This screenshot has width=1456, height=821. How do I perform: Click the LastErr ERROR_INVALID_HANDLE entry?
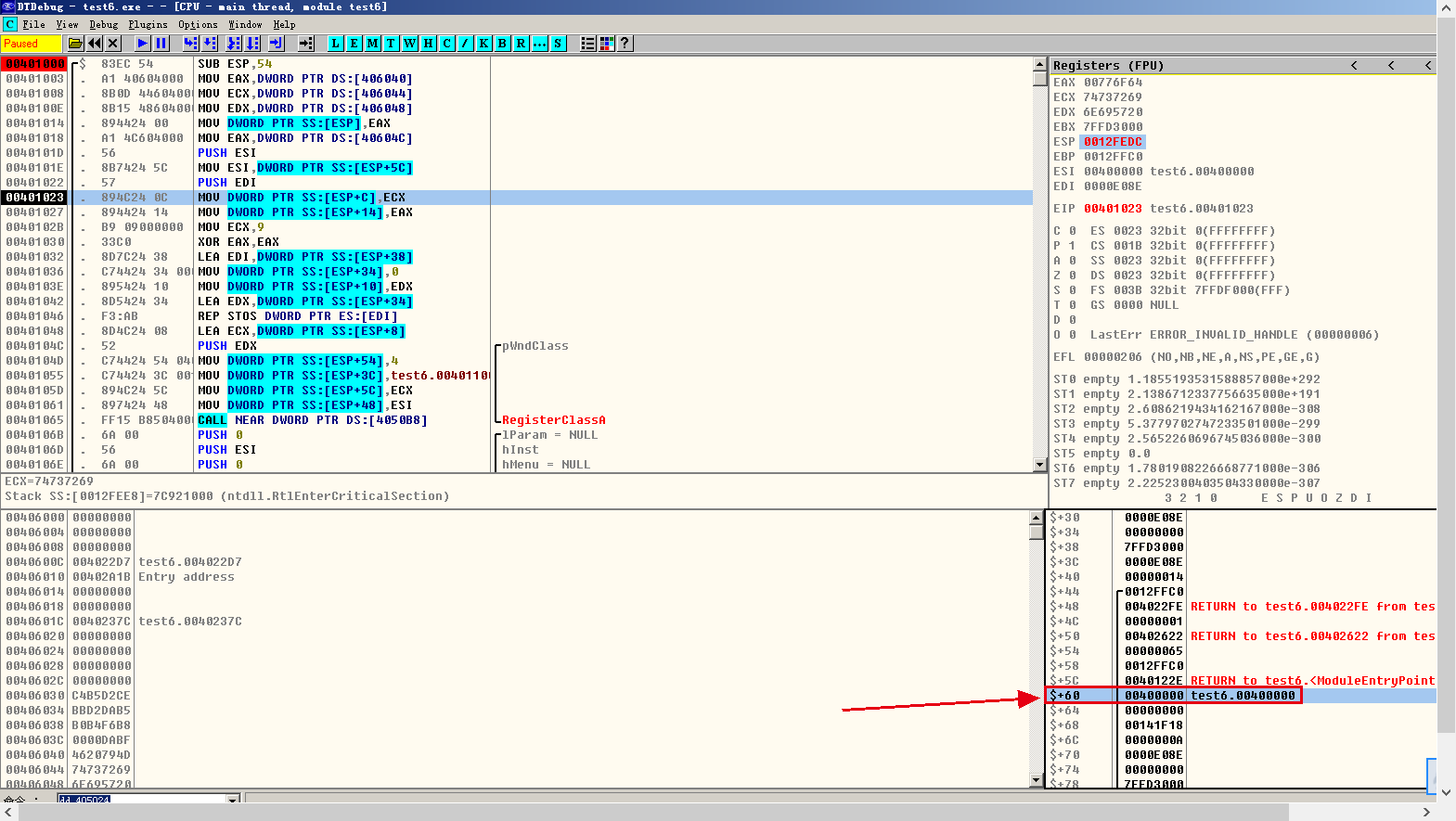pyautogui.click(x=1234, y=335)
